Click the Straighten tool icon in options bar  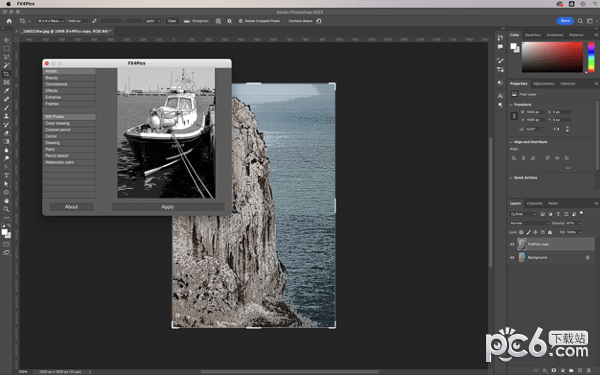pos(187,21)
